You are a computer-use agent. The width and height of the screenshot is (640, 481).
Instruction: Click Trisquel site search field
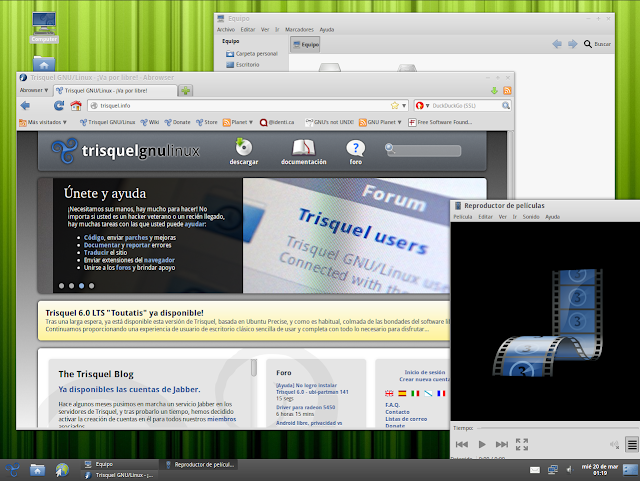click(x=423, y=151)
